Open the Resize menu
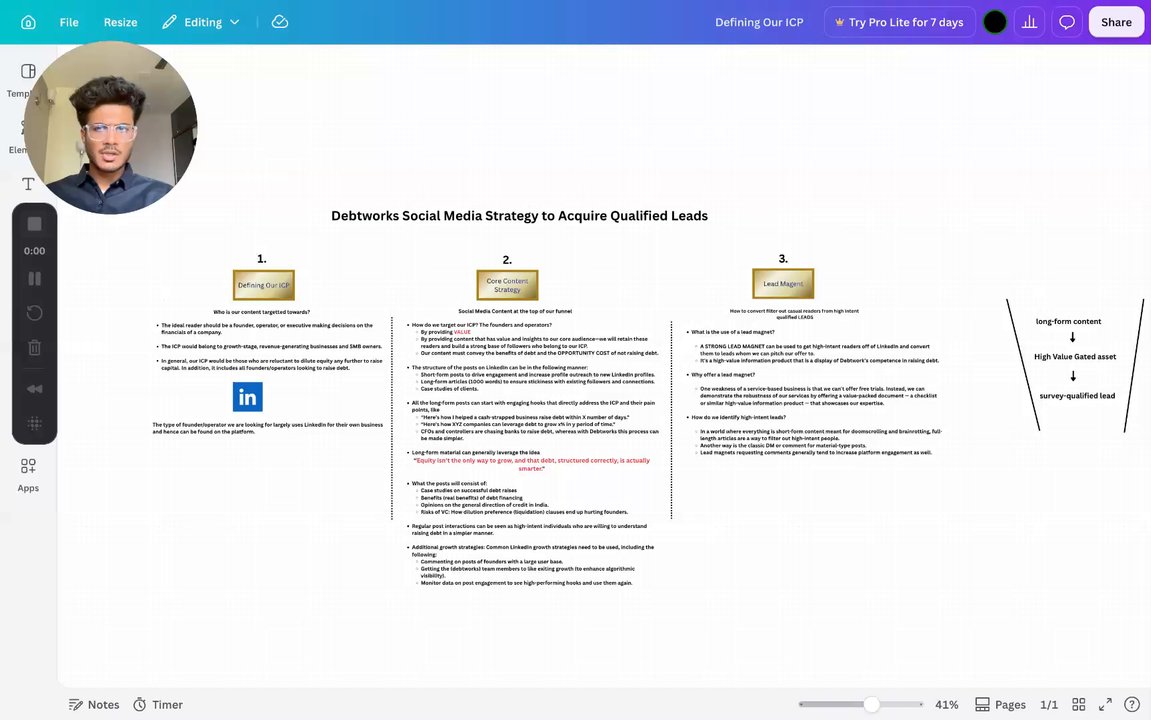 click(120, 22)
